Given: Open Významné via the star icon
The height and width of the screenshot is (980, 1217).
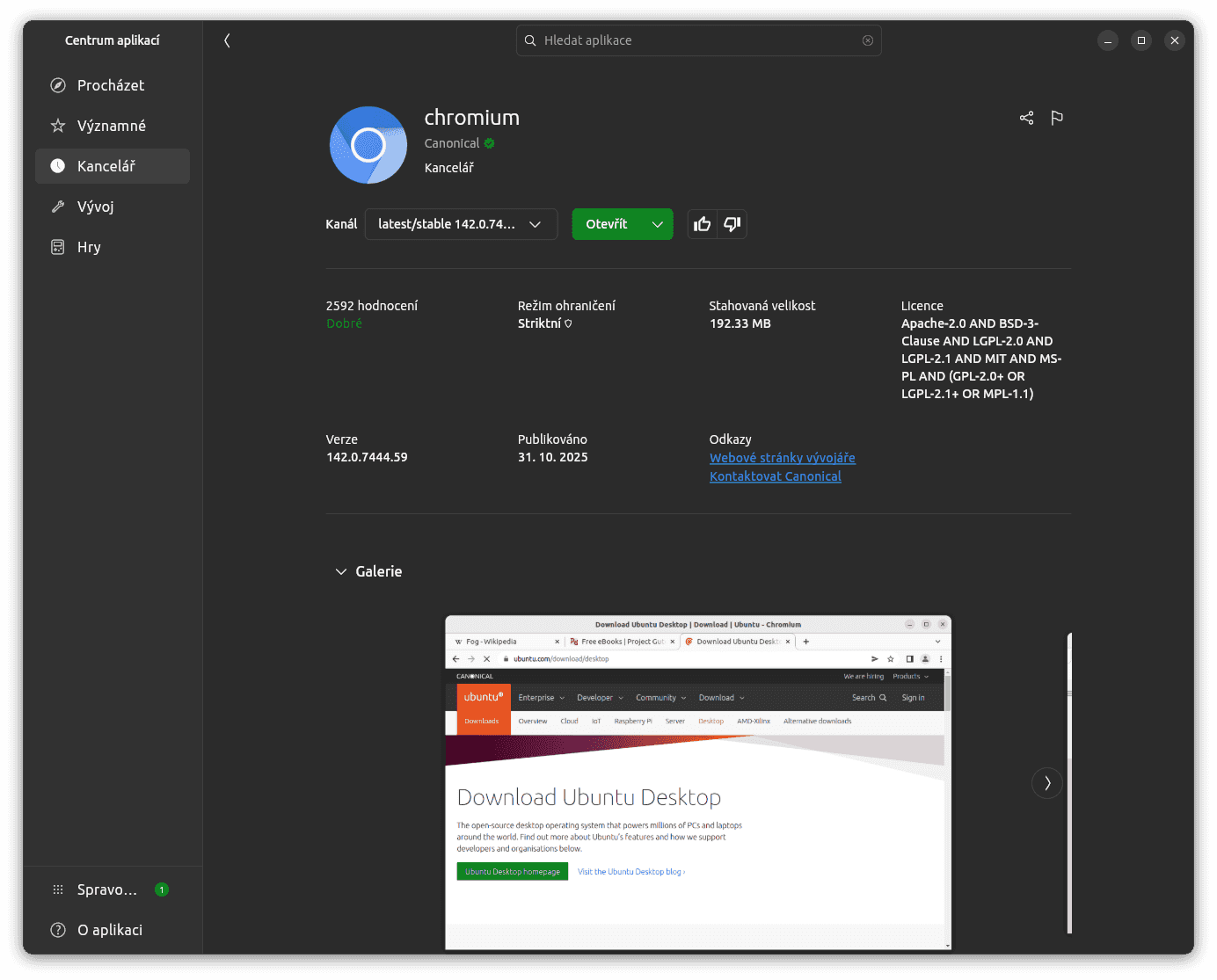Looking at the screenshot, I should point(58,126).
